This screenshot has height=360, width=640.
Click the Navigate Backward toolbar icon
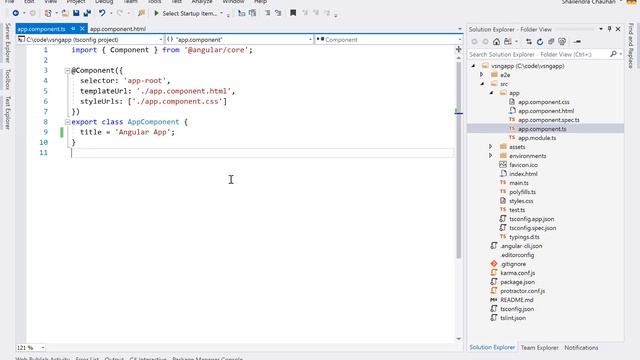(16, 13)
